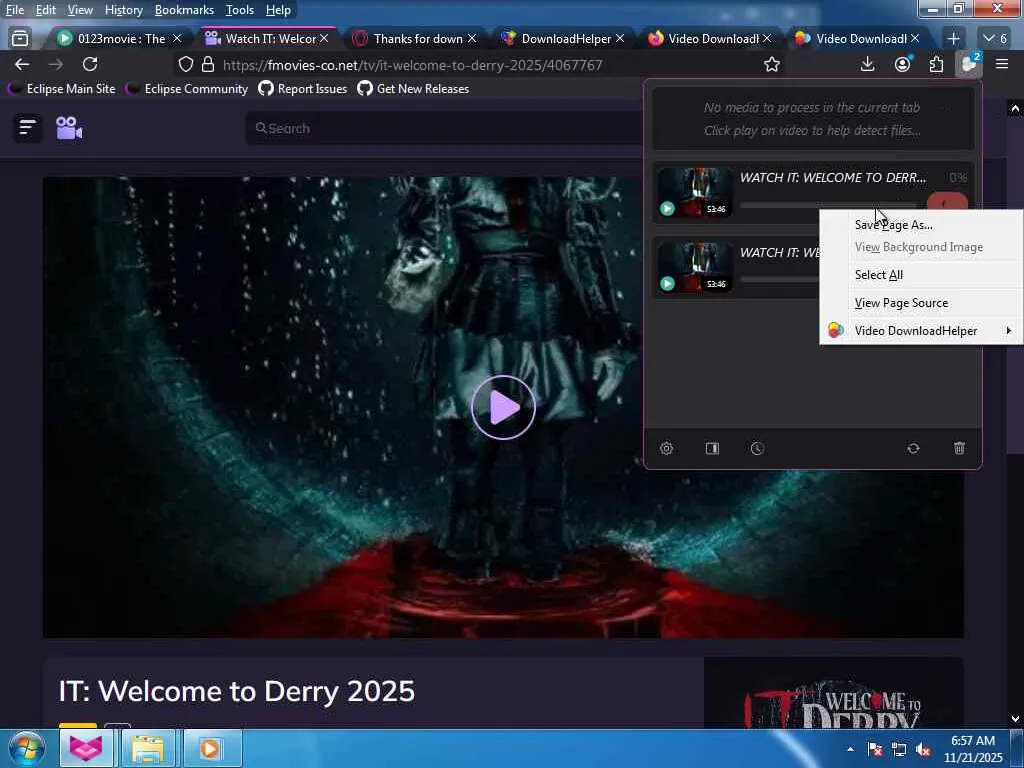Click the fmovies camera logo
Screen dimensions: 1024x768
tap(69, 128)
